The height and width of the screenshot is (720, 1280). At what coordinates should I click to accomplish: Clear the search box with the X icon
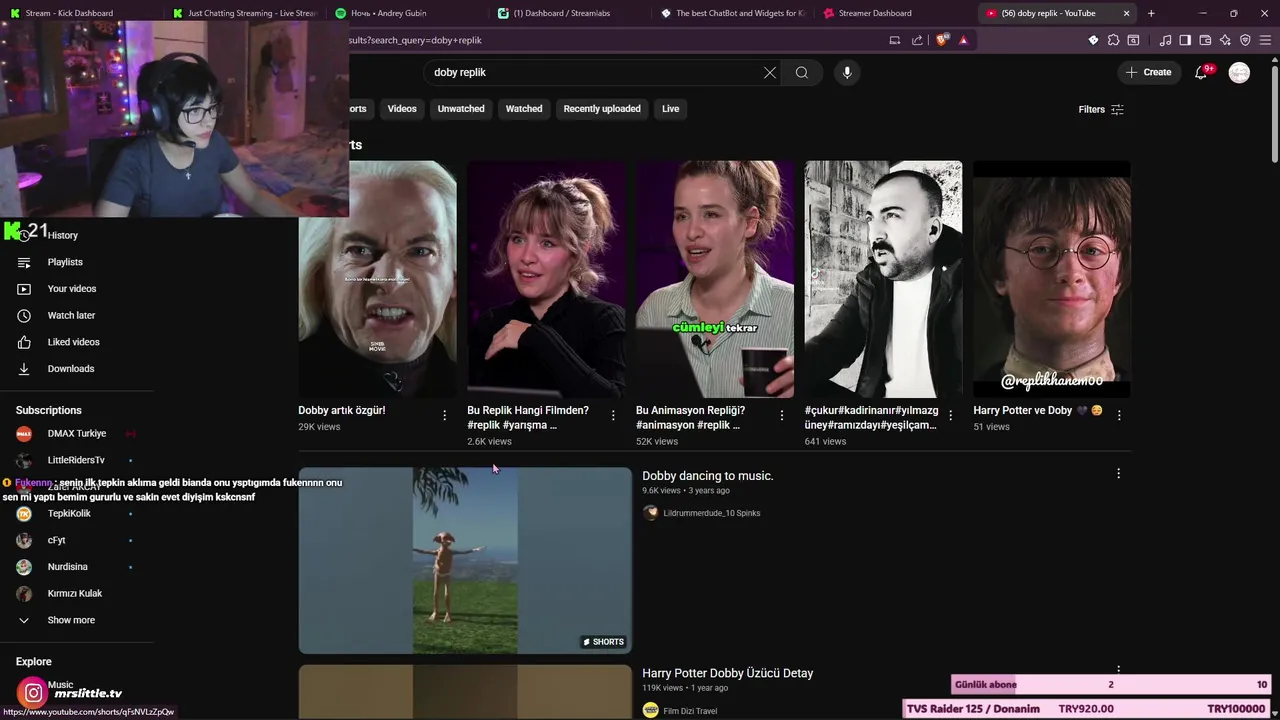pos(770,72)
